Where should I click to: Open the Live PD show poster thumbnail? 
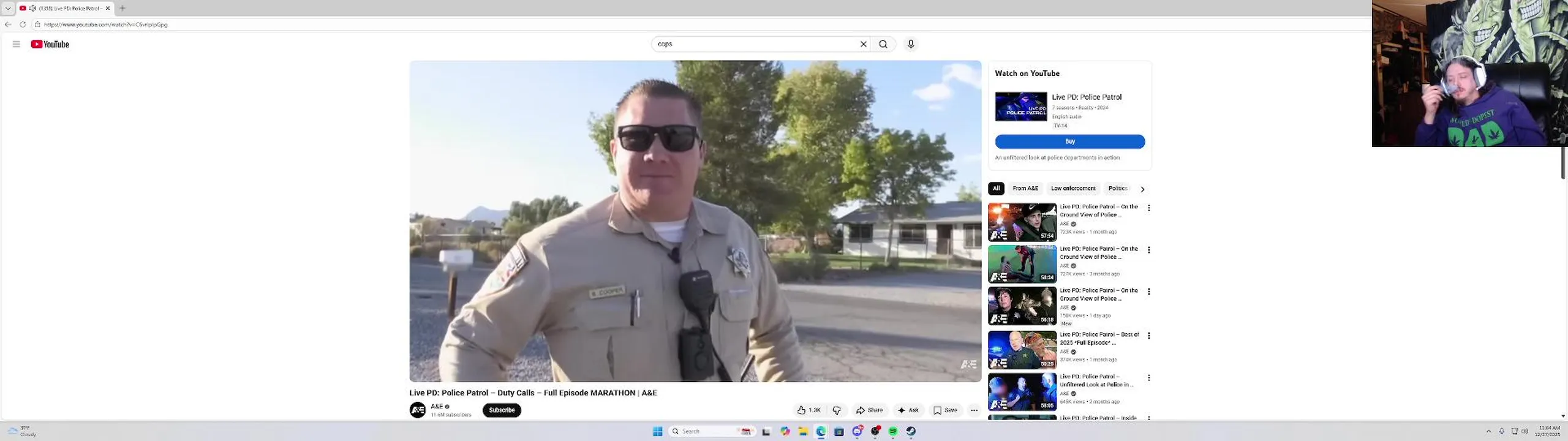[x=1021, y=107]
